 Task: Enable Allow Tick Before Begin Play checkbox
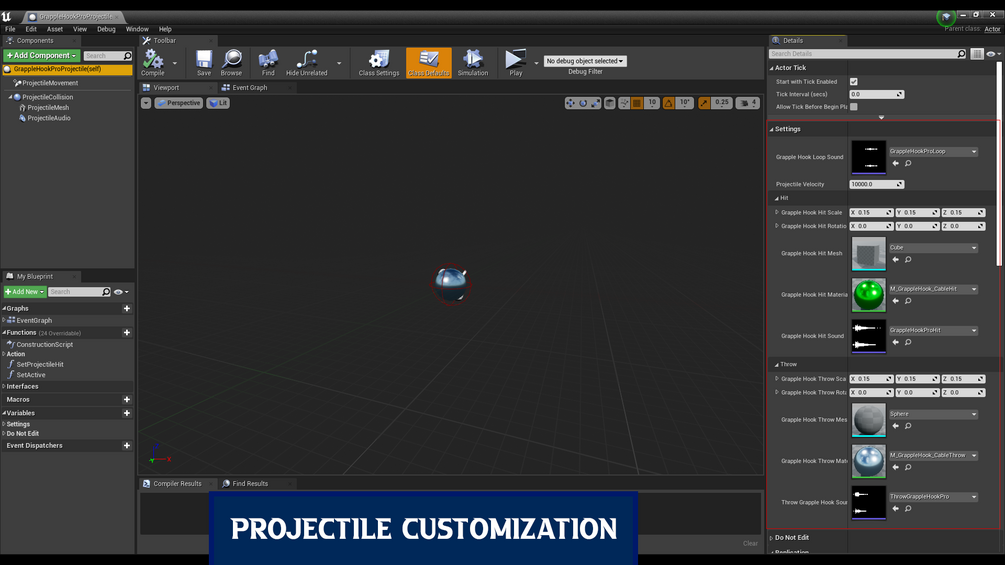tap(854, 107)
